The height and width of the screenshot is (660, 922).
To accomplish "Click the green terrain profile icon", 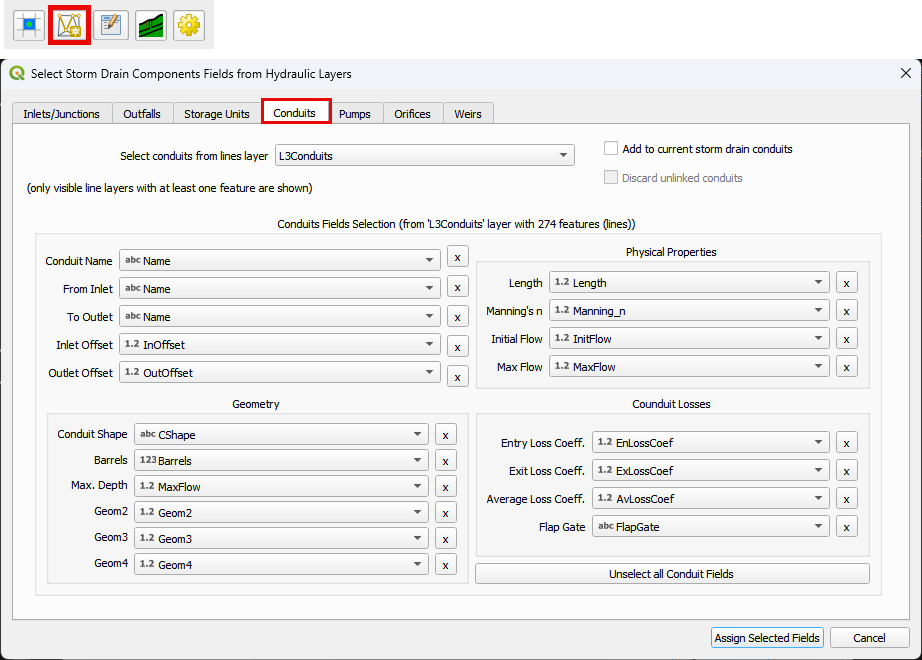I will [x=151, y=26].
